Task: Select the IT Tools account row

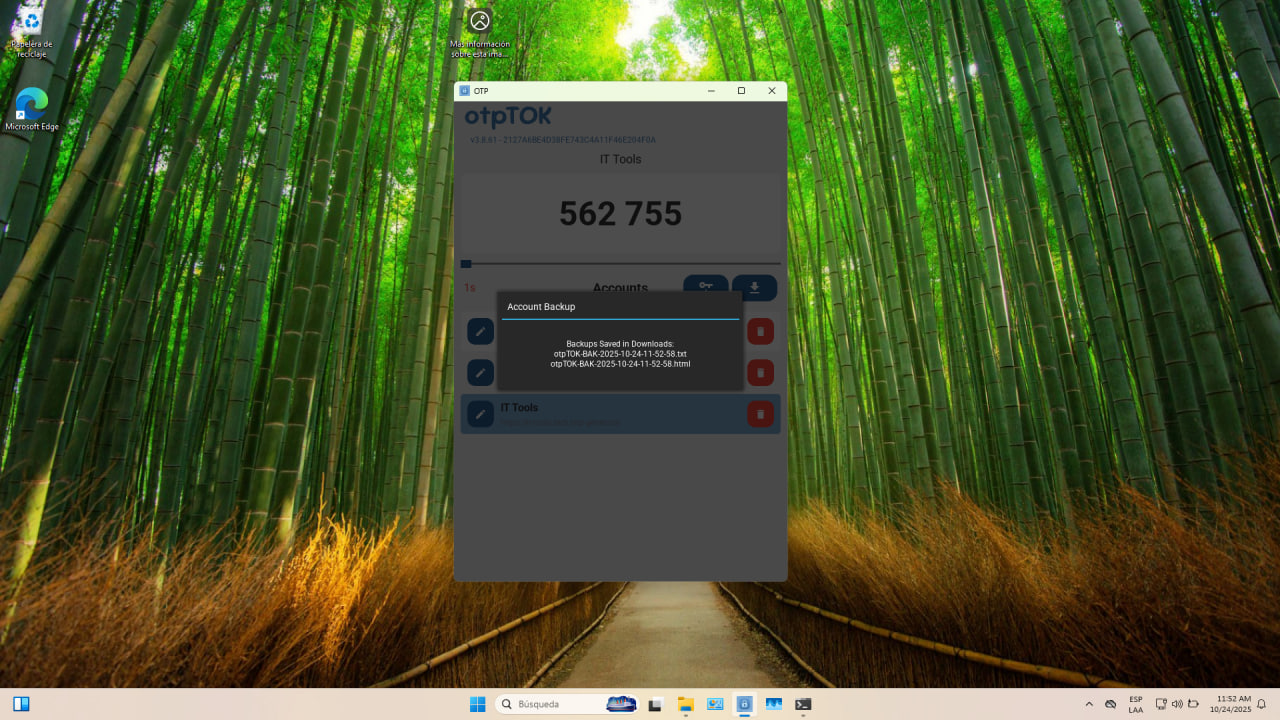Action: click(620, 414)
